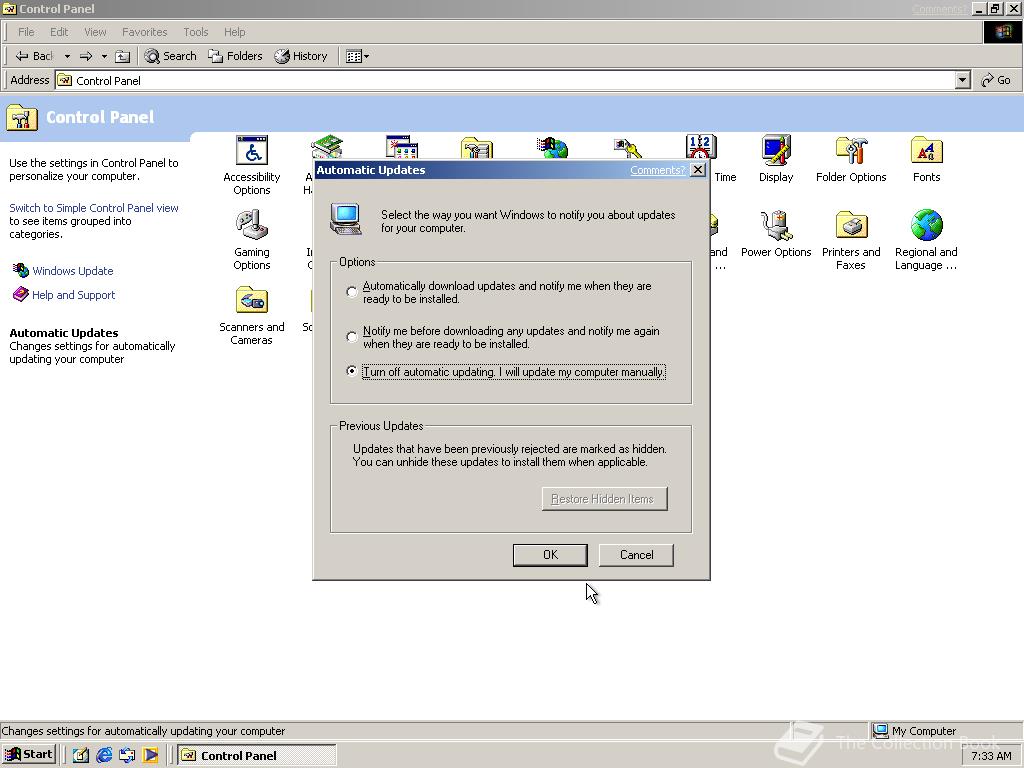The width and height of the screenshot is (1024, 768).
Task: Click the system tray clock
Action: pyautogui.click(x=991, y=756)
